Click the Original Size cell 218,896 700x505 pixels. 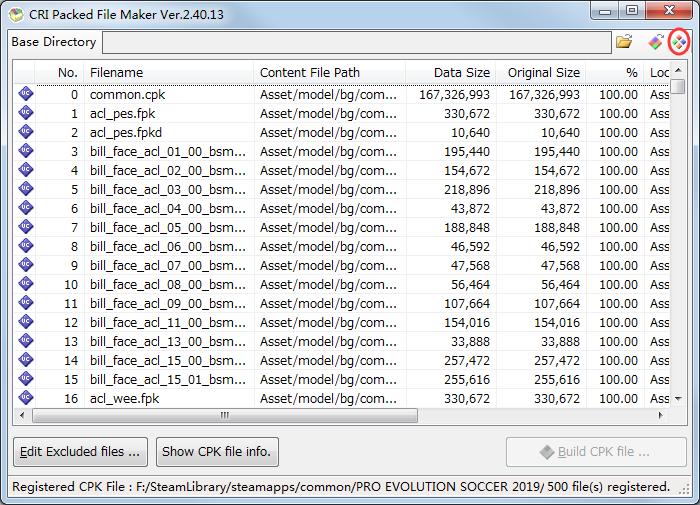click(557, 190)
